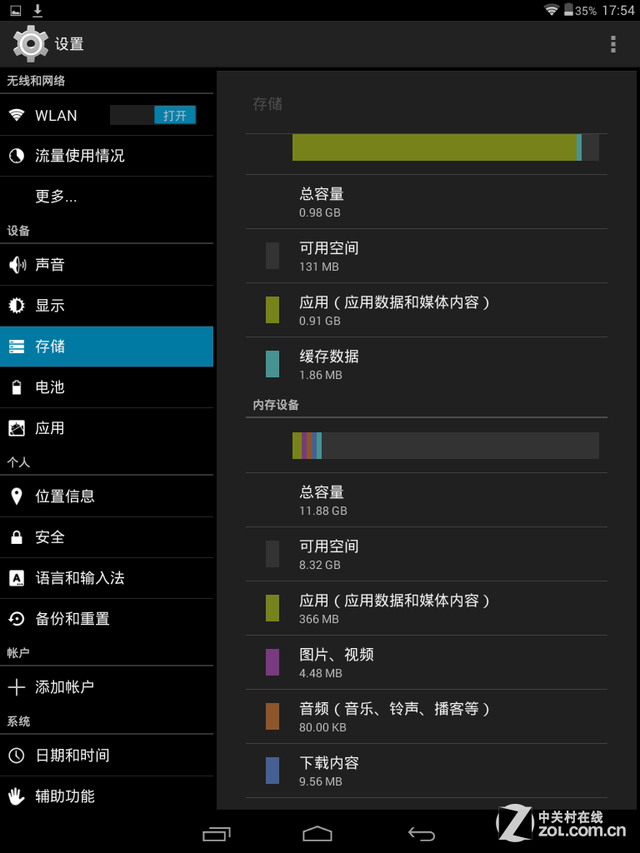Tap the internal storage usage bar
640x853 pixels.
[x=445, y=445]
